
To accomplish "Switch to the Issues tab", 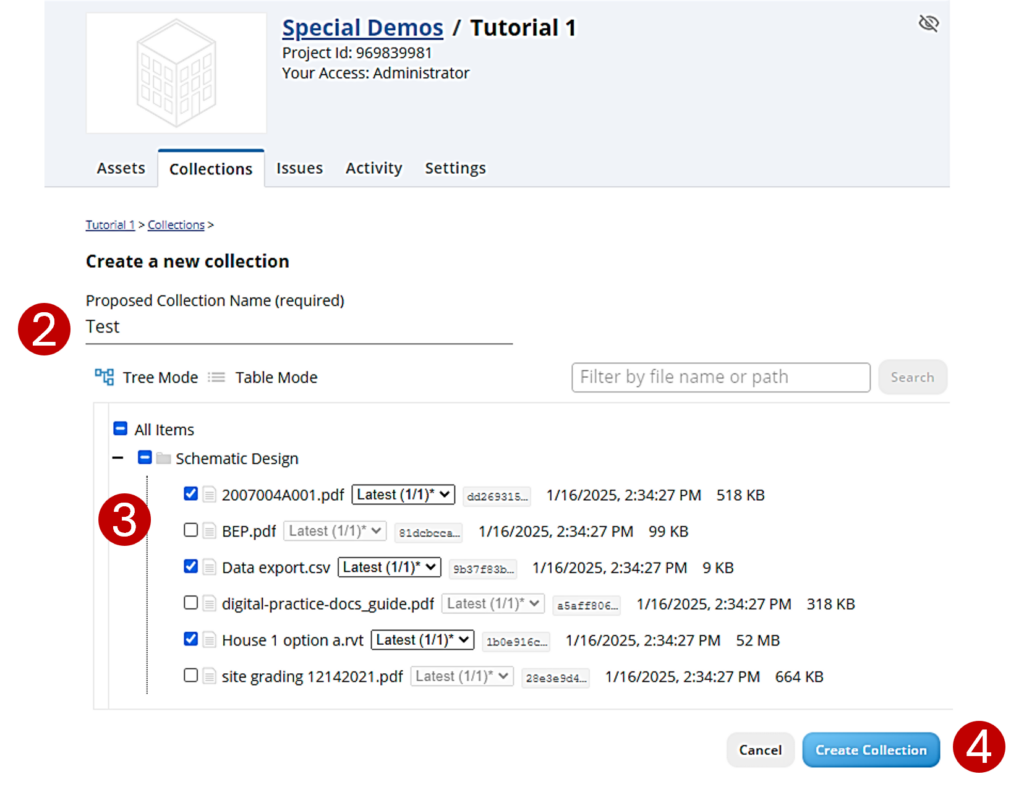I will tap(299, 168).
